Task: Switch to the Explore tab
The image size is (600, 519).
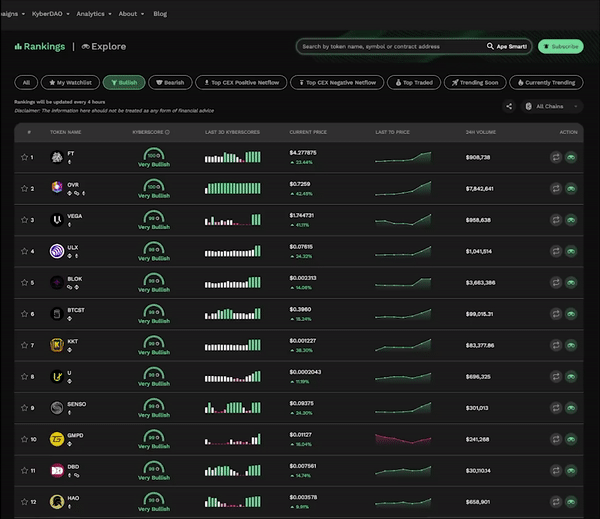Action: [104, 46]
